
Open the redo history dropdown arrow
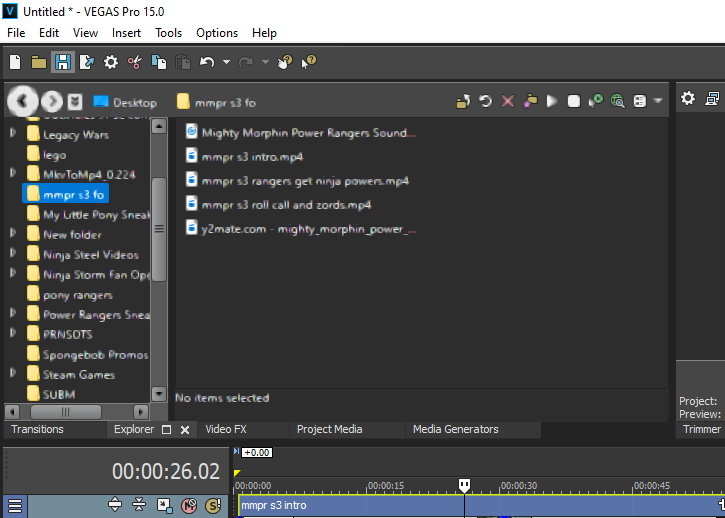coord(265,62)
